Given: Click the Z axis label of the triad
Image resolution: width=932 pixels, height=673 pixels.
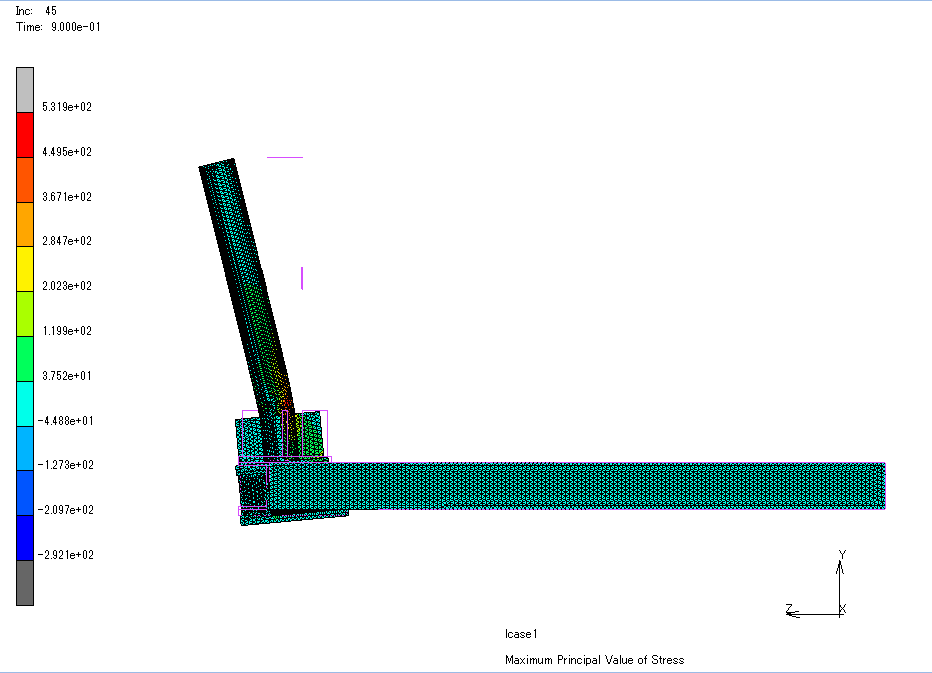Looking at the screenshot, I should click(x=789, y=609).
